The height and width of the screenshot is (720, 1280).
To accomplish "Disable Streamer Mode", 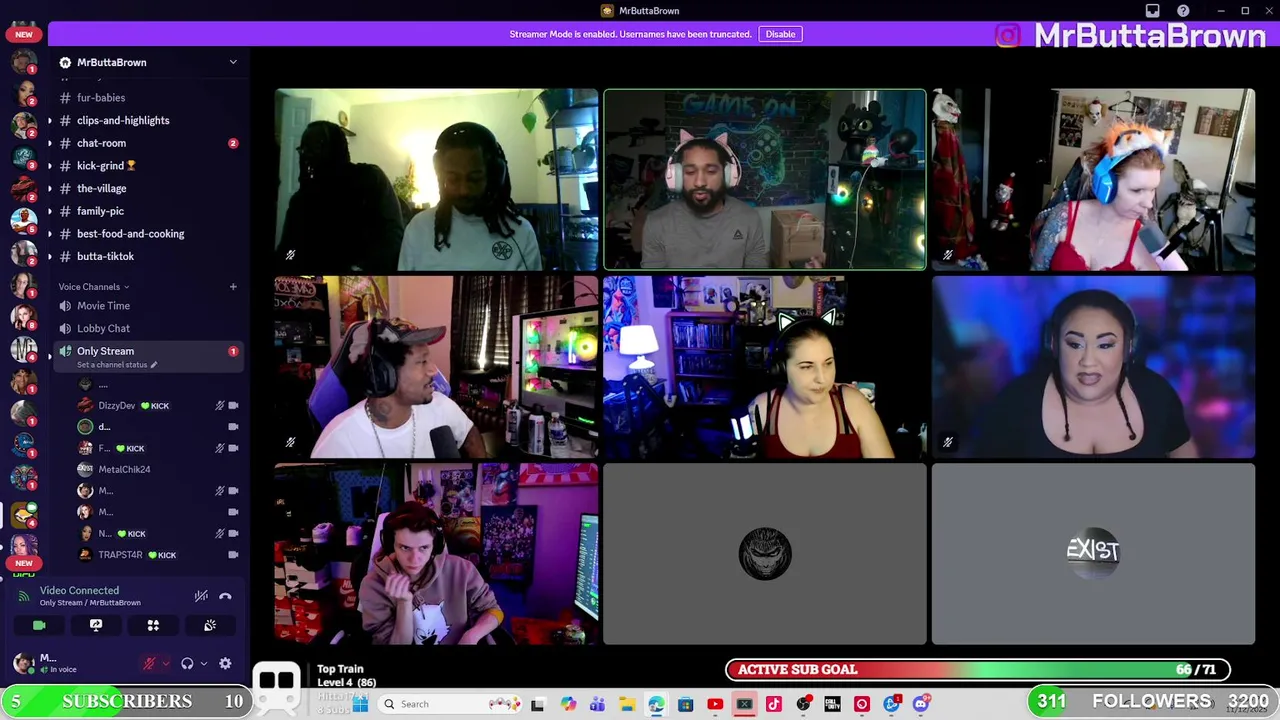I will tap(780, 34).
